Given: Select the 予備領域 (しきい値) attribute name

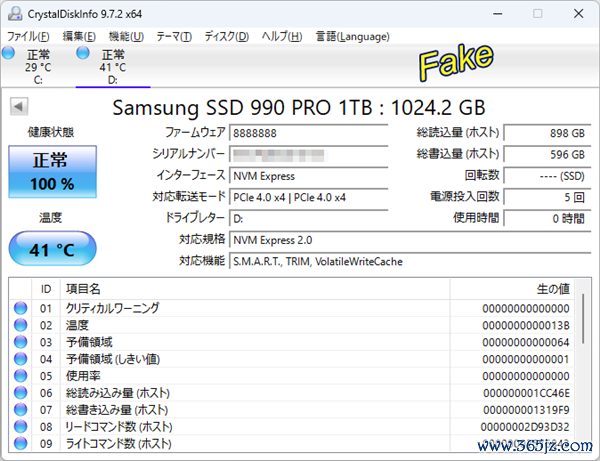Looking at the screenshot, I should pos(113,359).
